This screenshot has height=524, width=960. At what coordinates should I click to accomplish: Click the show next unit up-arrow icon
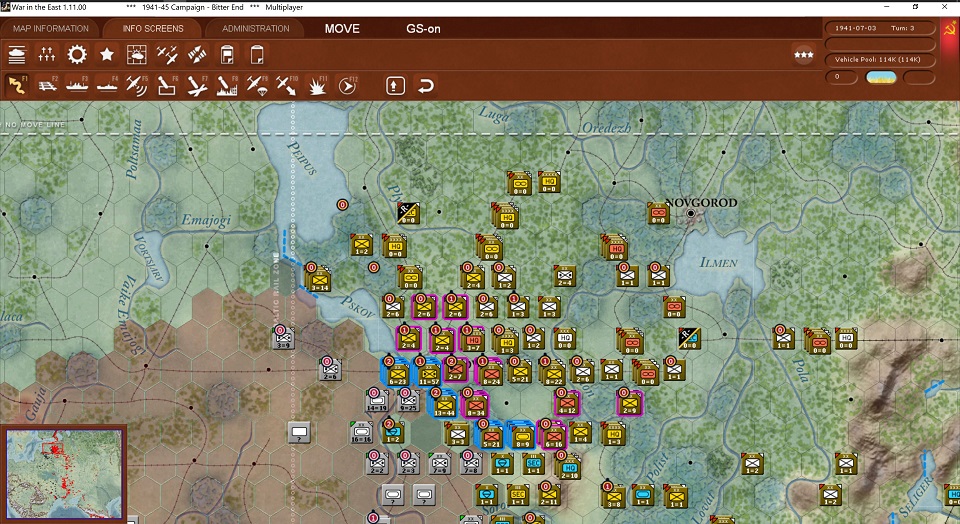click(x=395, y=86)
